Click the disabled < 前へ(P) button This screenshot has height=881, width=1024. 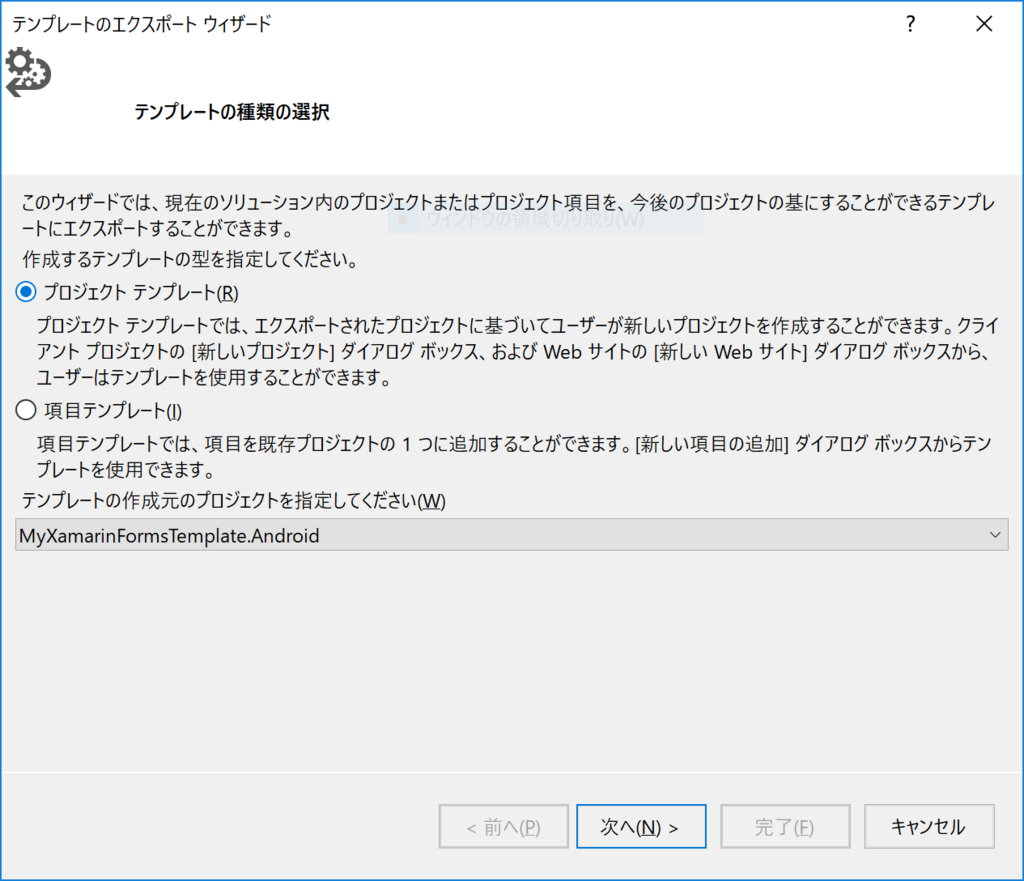(x=504, y=826)
